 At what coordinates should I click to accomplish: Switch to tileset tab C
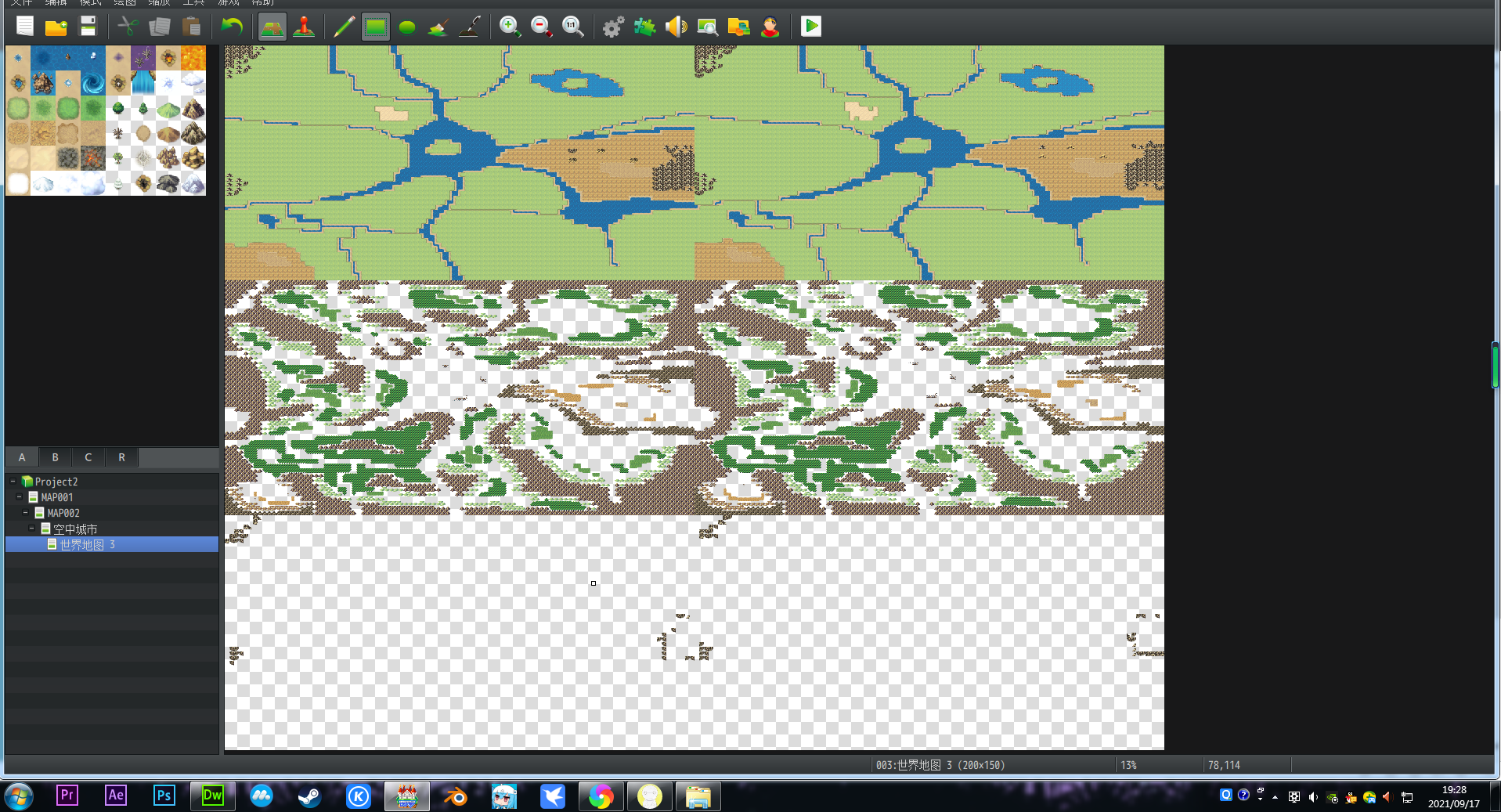click(88, 457)
